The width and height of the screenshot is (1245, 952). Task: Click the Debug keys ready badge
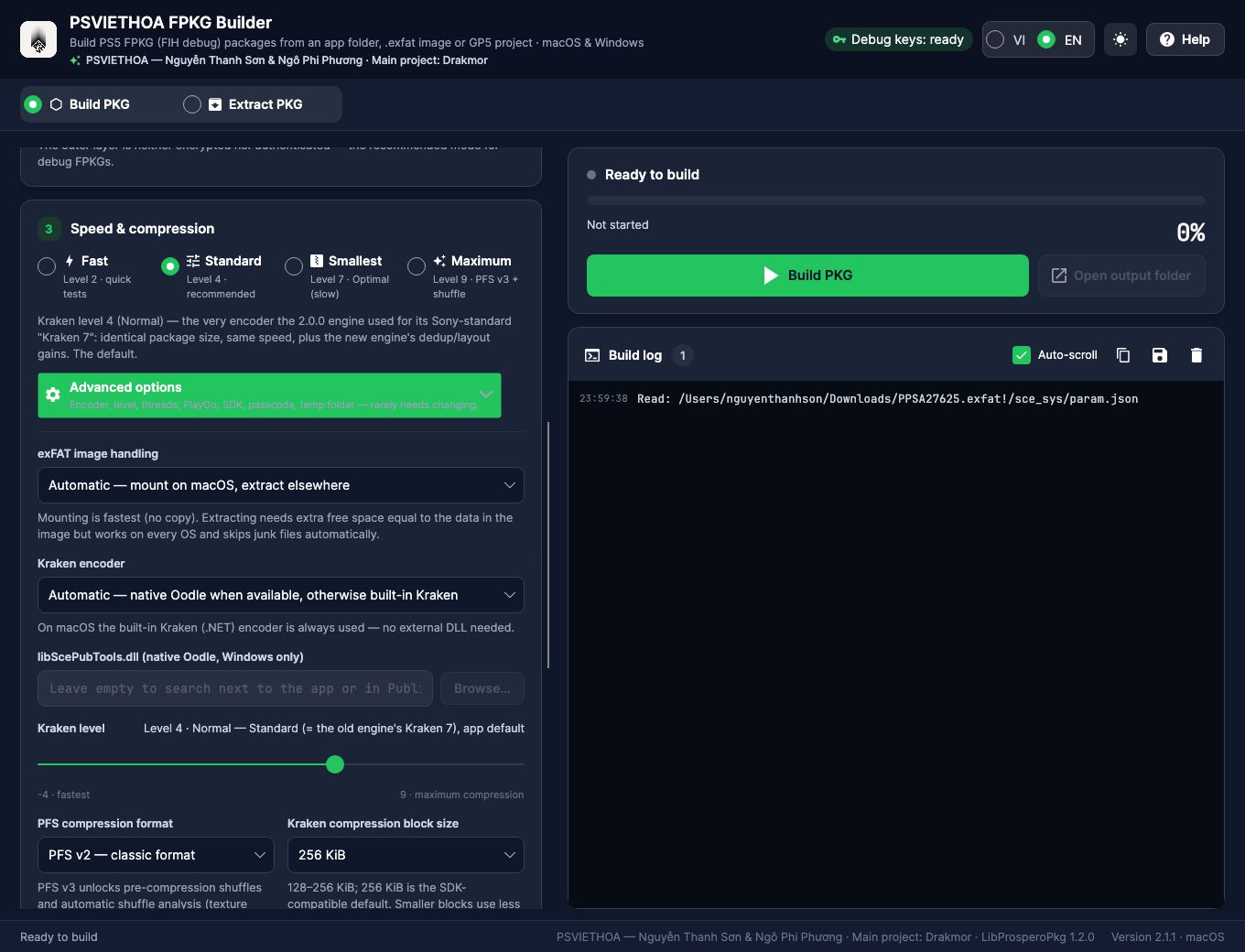pyautogui.click(x=898, y=39)
